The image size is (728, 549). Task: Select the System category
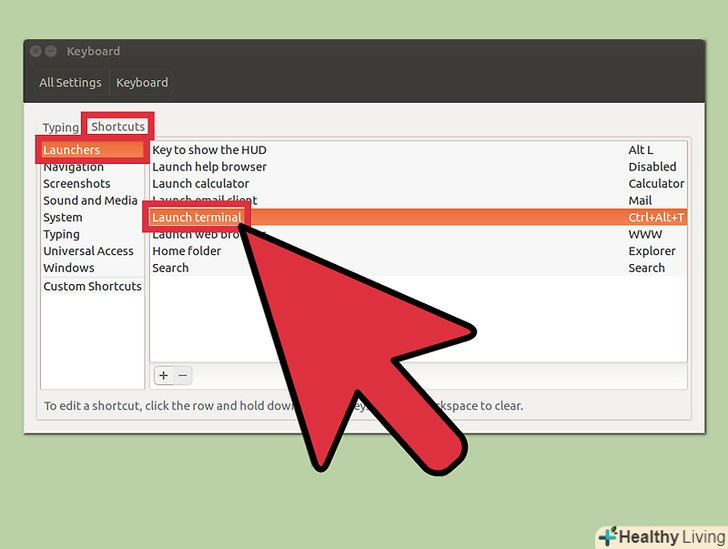coord(92,217)
